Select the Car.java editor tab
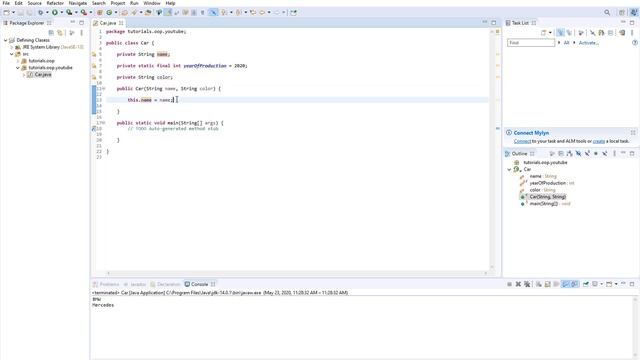Viewport: 640px width, 360px height. (x=108, y=23)
